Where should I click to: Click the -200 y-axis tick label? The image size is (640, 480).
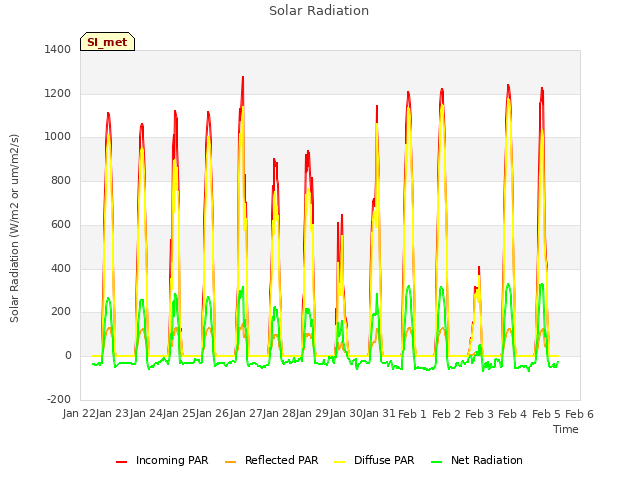[x=59, y=399]
